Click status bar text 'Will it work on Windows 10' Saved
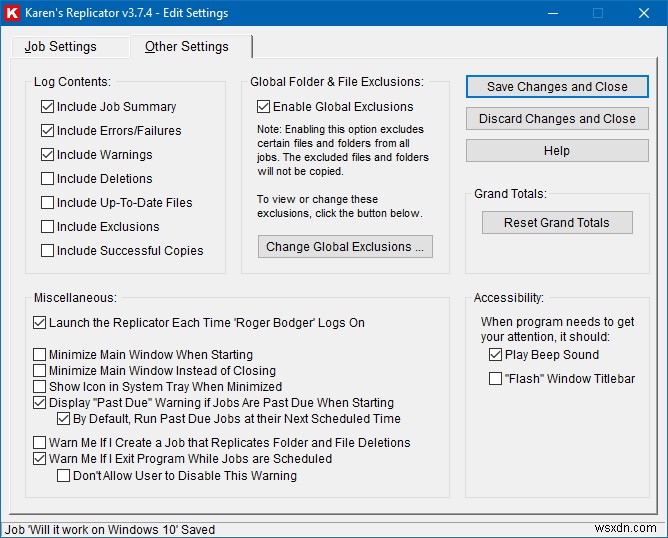The image size is (668, 538). tap(109, 529)
